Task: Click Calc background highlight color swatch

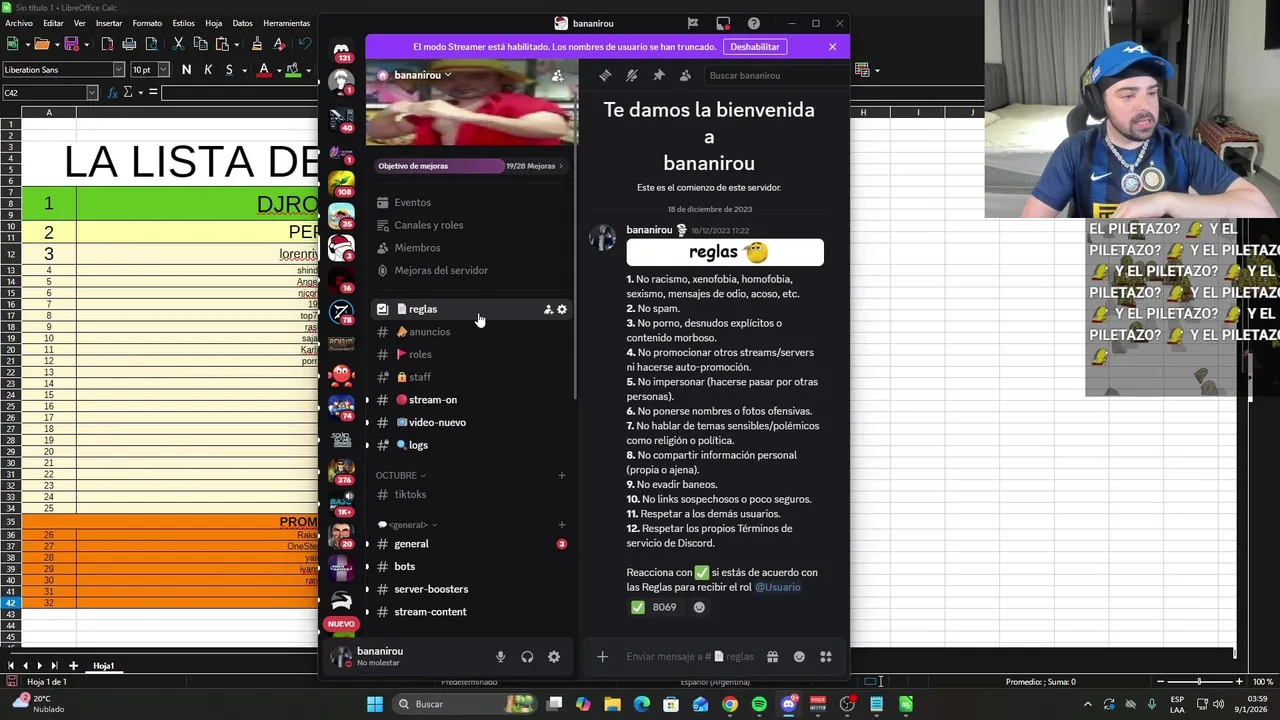Action: coord(293,70)
